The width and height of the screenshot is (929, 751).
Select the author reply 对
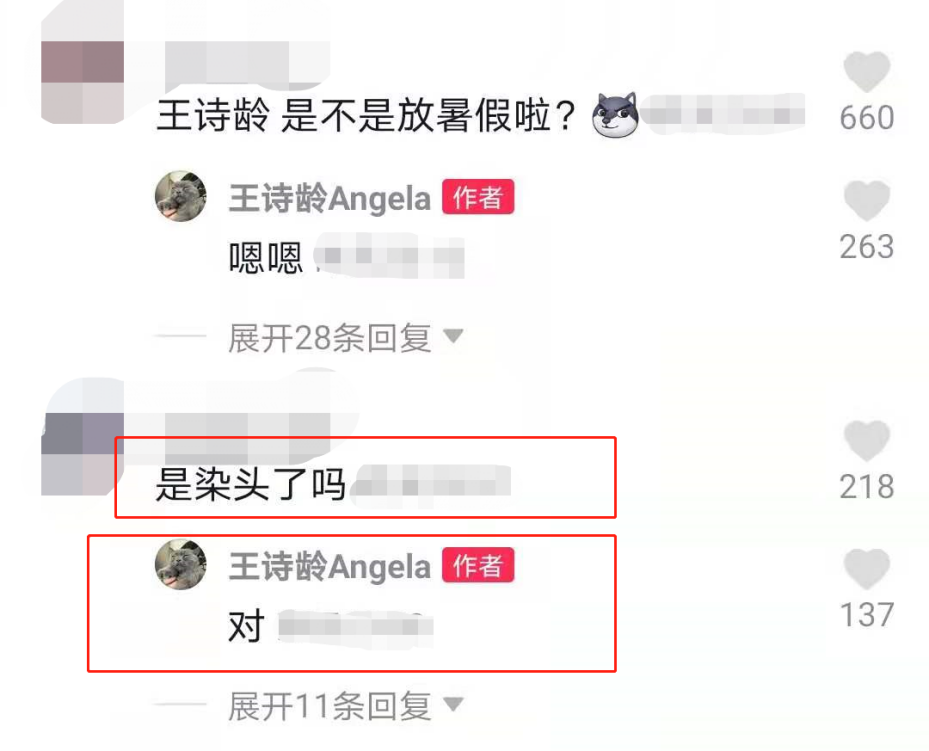[246, 627]
